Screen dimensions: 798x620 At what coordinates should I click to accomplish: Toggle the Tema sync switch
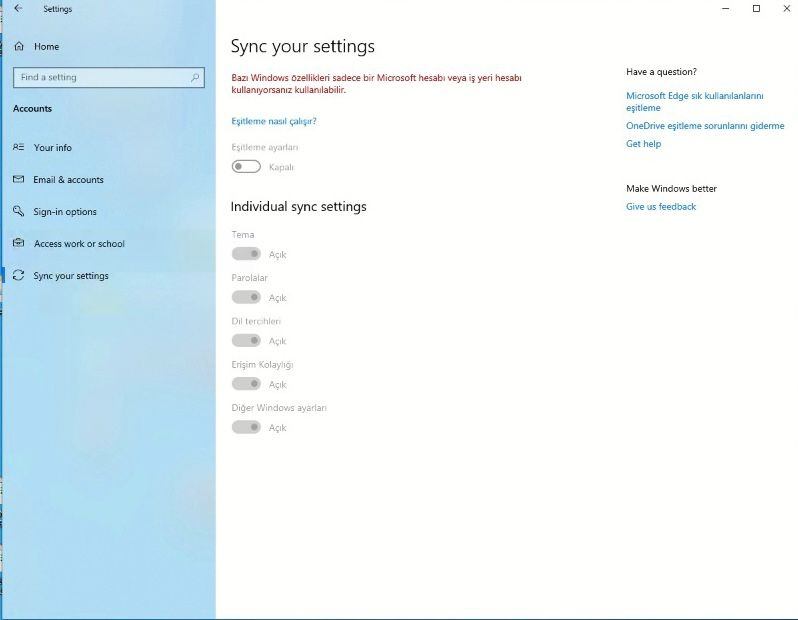(x=246, y=253)
